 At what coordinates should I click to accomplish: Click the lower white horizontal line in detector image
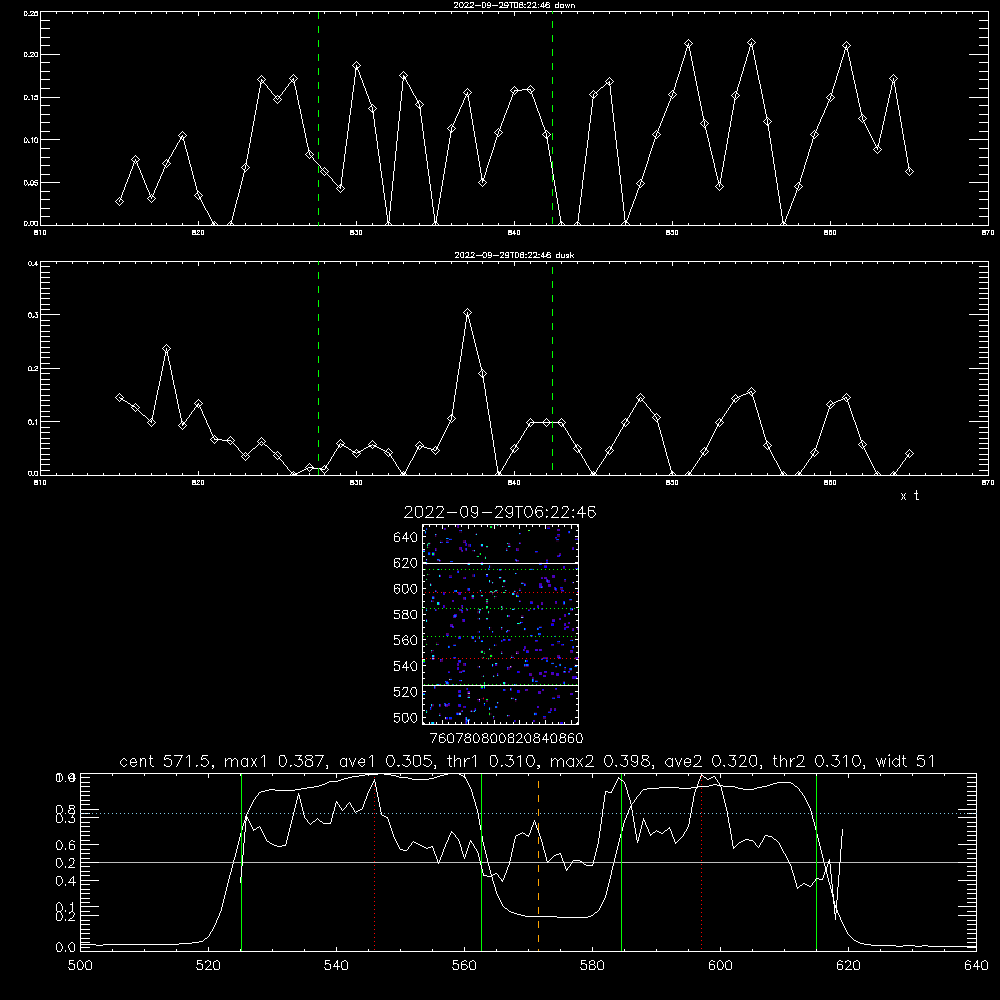tap(501, 685)
